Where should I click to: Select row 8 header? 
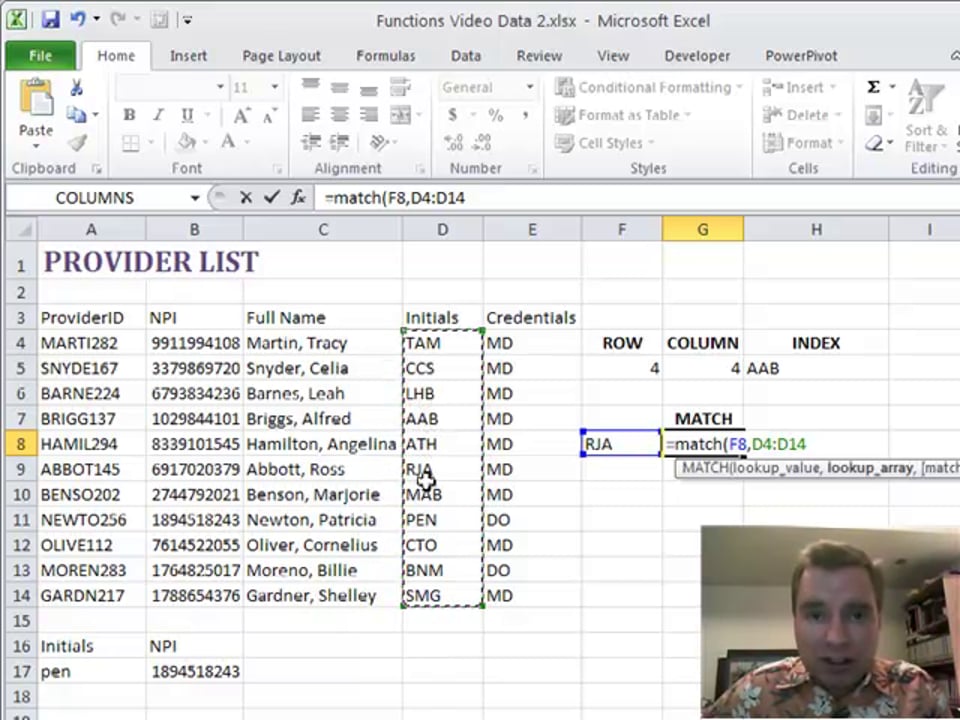pos(21,444)
